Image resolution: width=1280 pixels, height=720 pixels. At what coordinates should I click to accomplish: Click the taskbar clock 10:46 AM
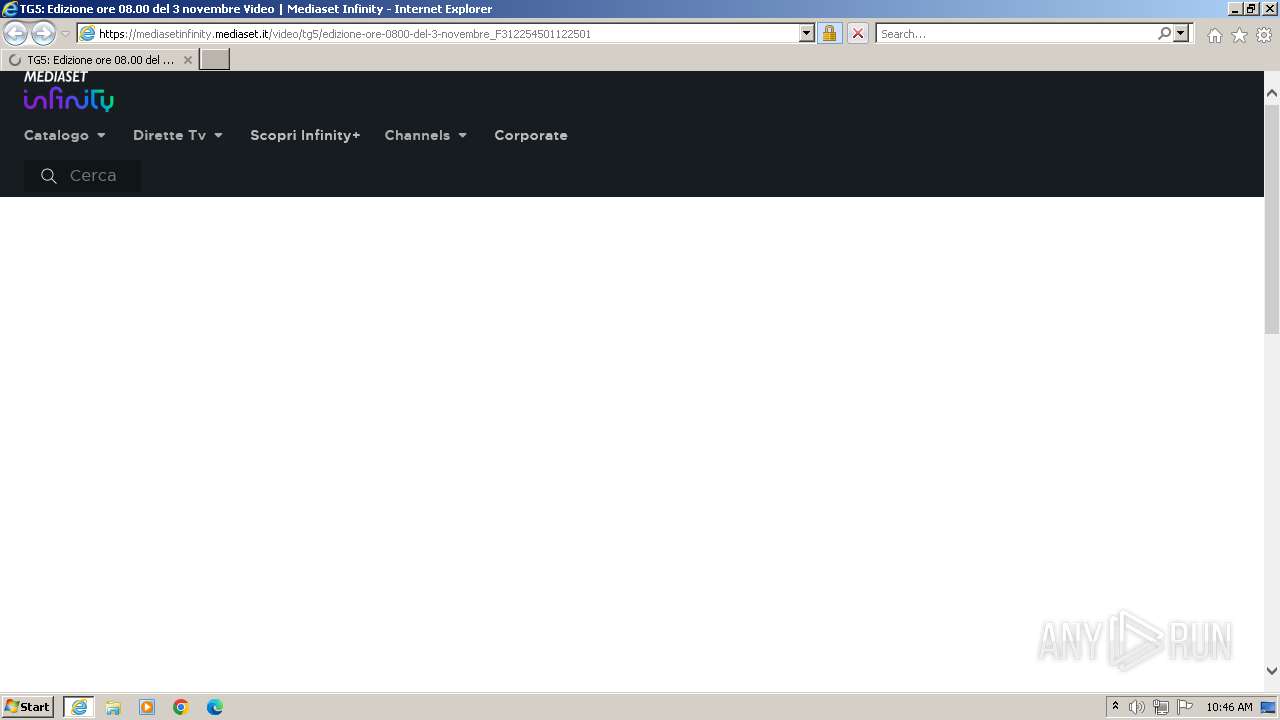[1229, 707]
